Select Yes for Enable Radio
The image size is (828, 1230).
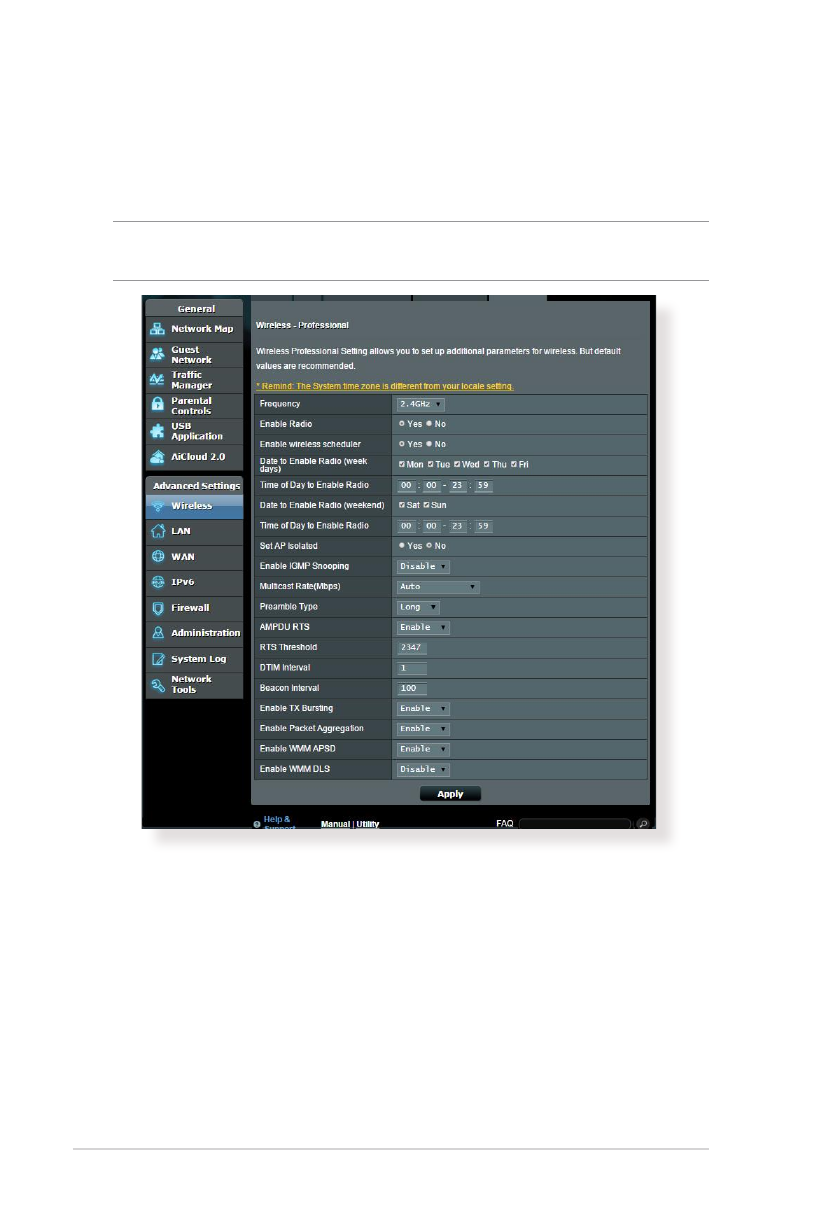coord(402,424)
